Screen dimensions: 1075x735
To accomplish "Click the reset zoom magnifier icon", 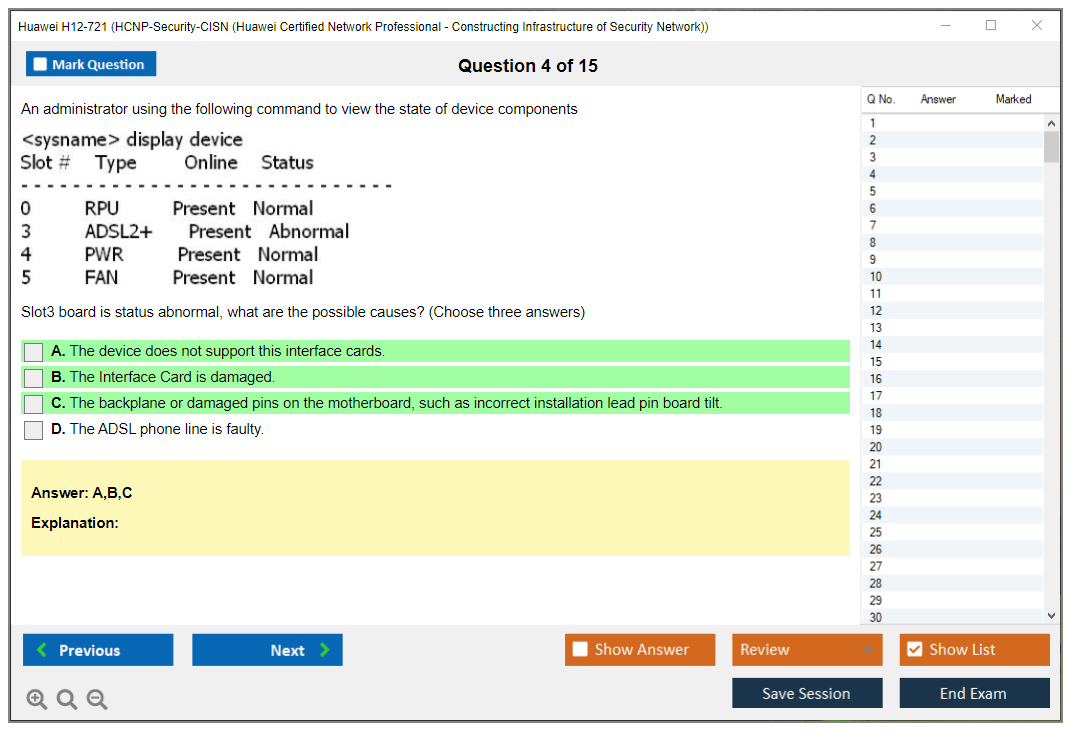I will tap(67, 700).
